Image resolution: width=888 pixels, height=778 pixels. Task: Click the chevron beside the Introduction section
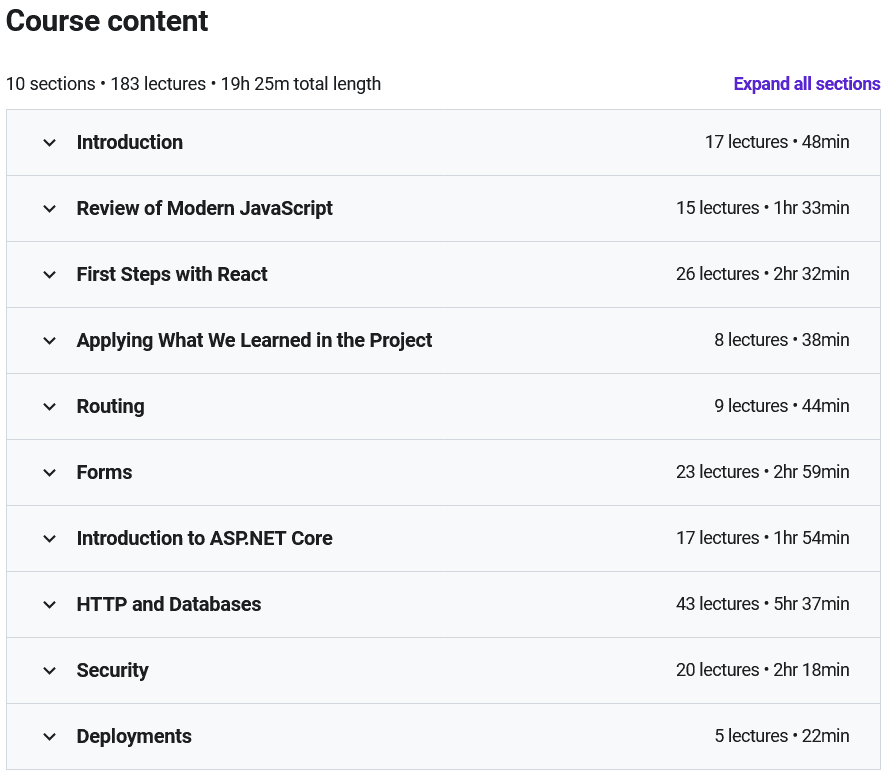click(x=50, y=143)
